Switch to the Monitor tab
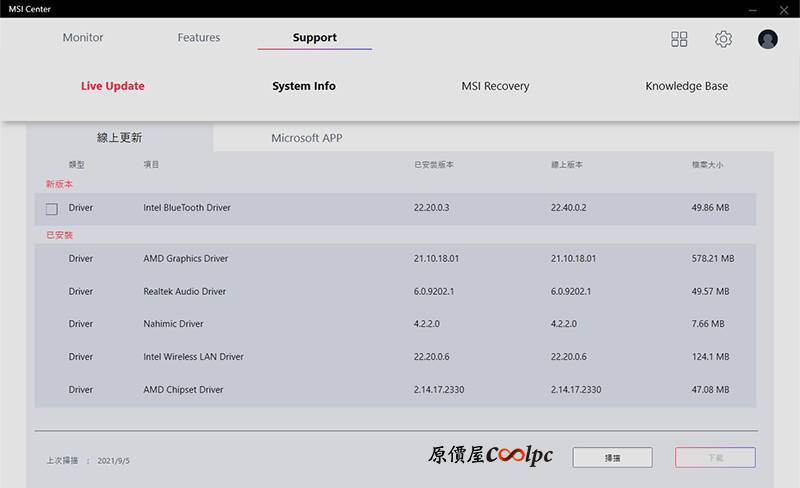Screen dimensions: 800x488 [83, 37]
